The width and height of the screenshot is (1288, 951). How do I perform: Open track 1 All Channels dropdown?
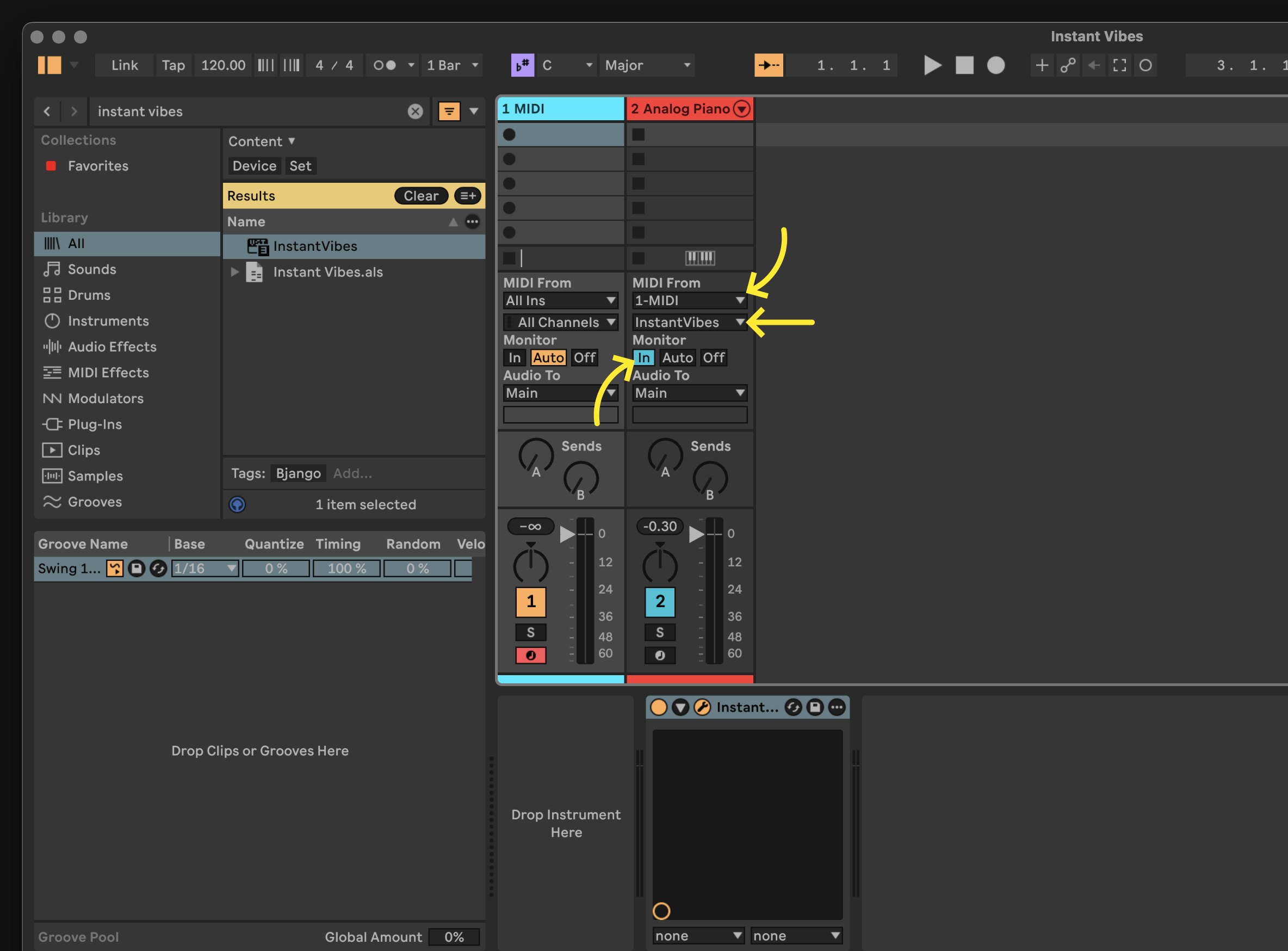tap(561, 323)
